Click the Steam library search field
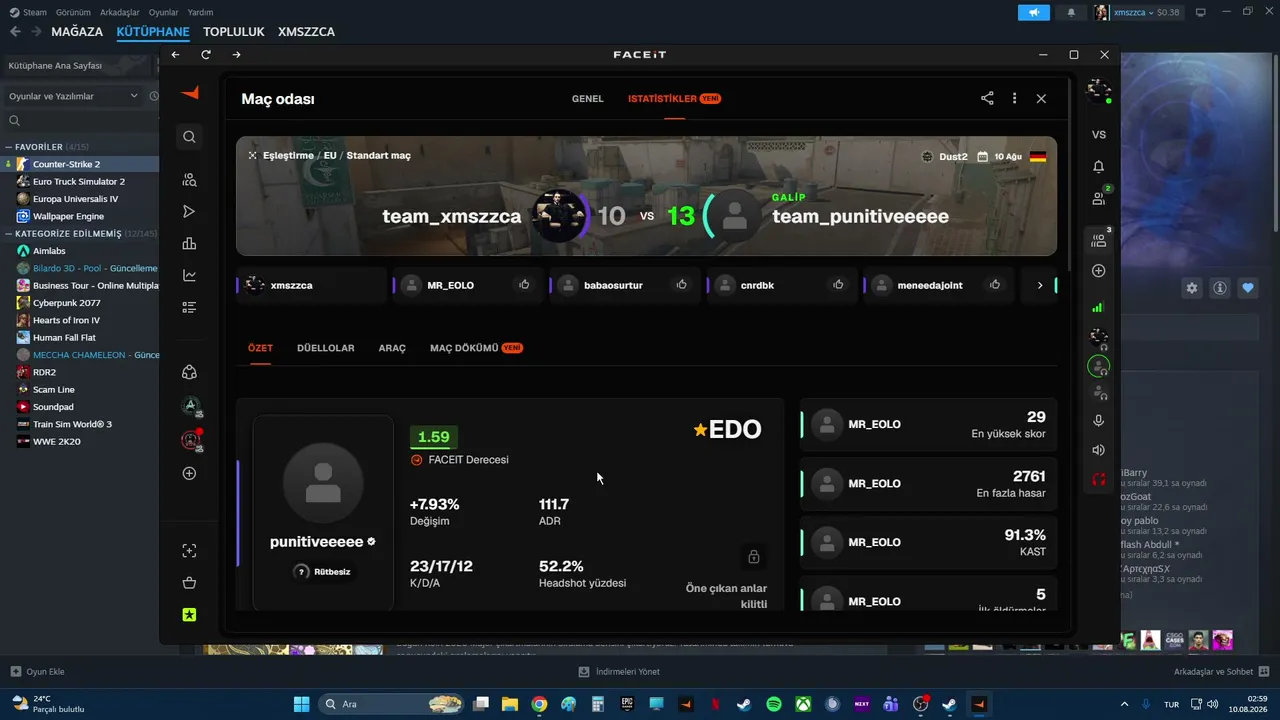Image resolution: width=1280 pixels, height=720 pixels. 80,121
